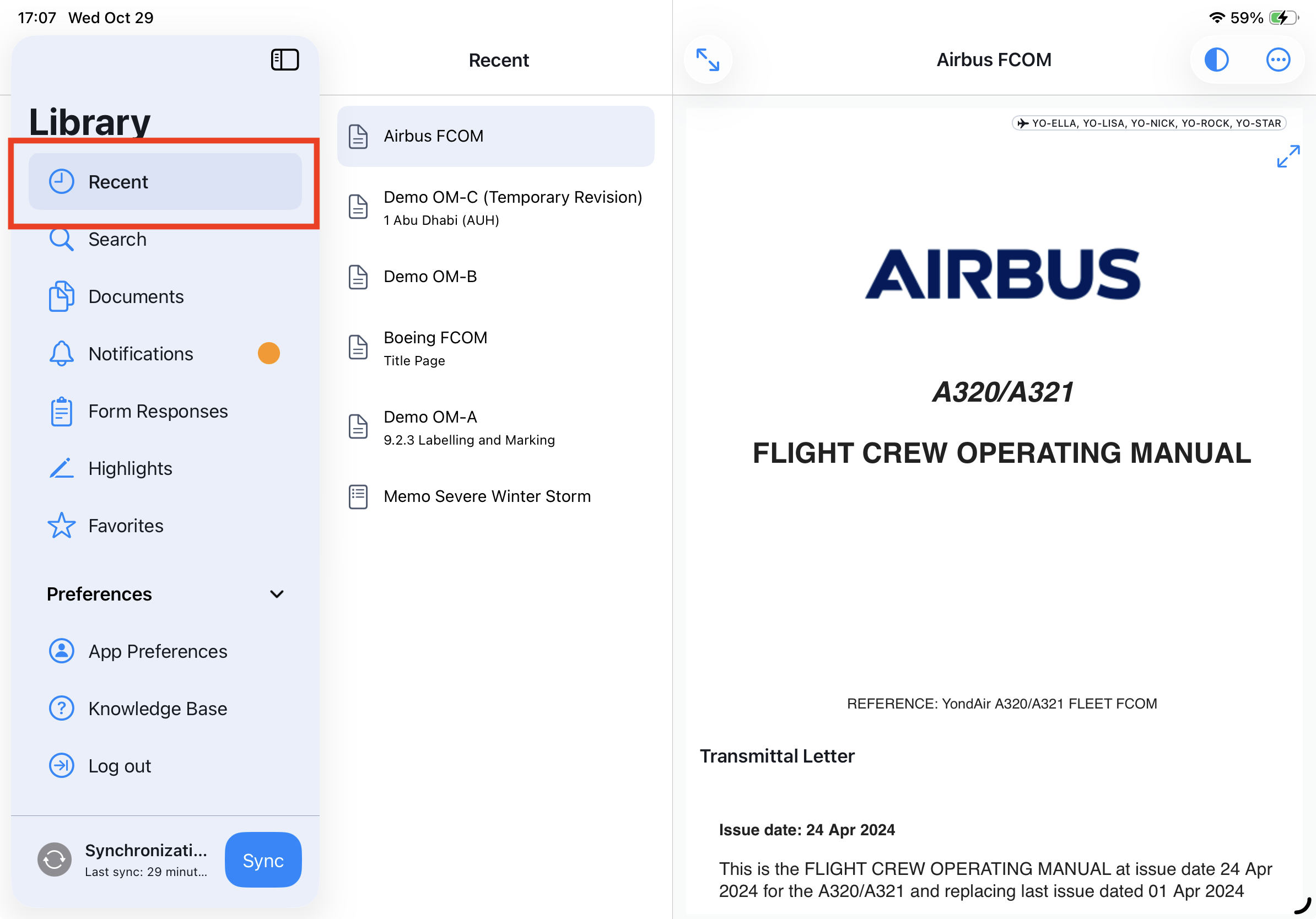Open Search in the Library sidebar

click(x=117, y=240)
